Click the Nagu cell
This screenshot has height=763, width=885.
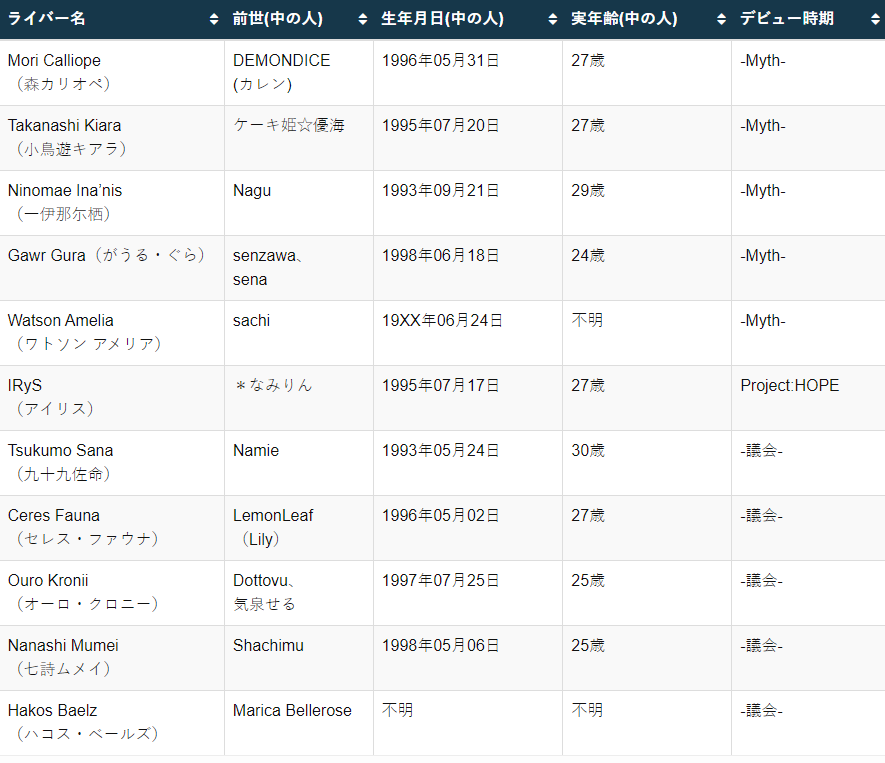tap(299, 202)
